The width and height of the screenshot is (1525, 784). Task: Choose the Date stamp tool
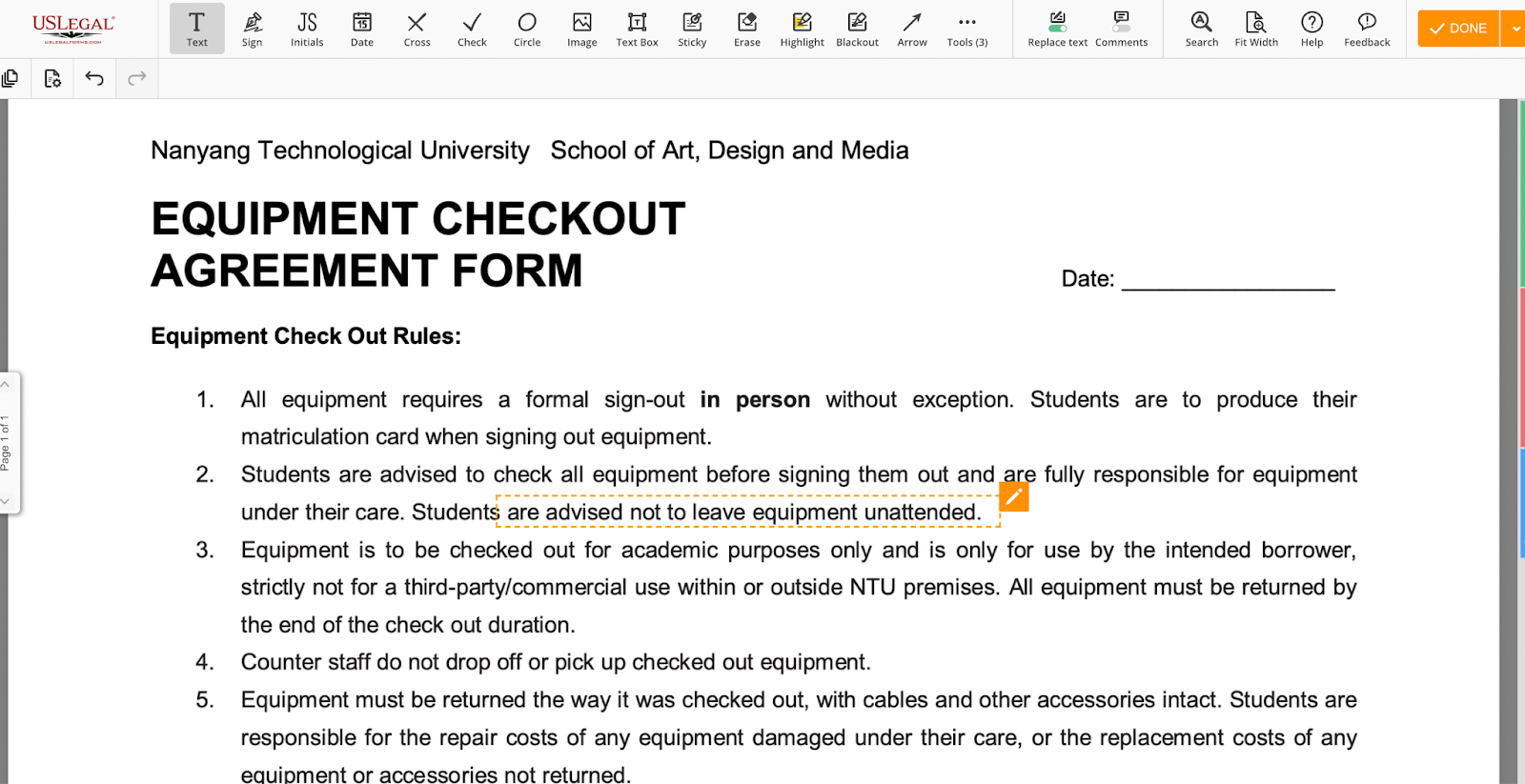tap(362, 29)
